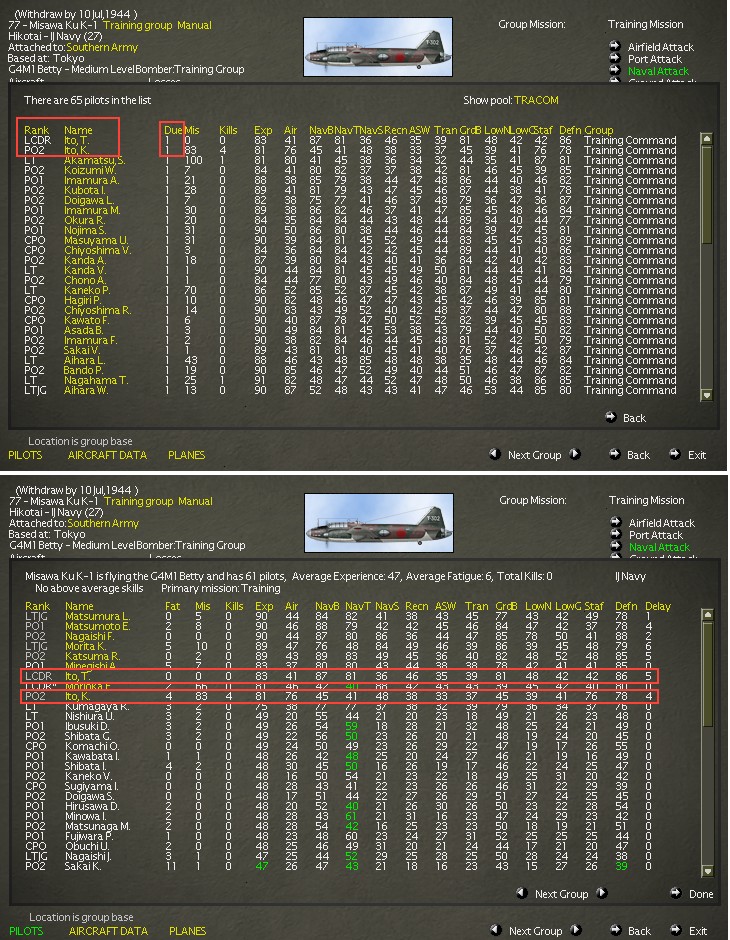Image resolution: width=730 pixels, height=940 pixels.
Task: Select pilot Katsuma R.
Action: pos(92,656)
